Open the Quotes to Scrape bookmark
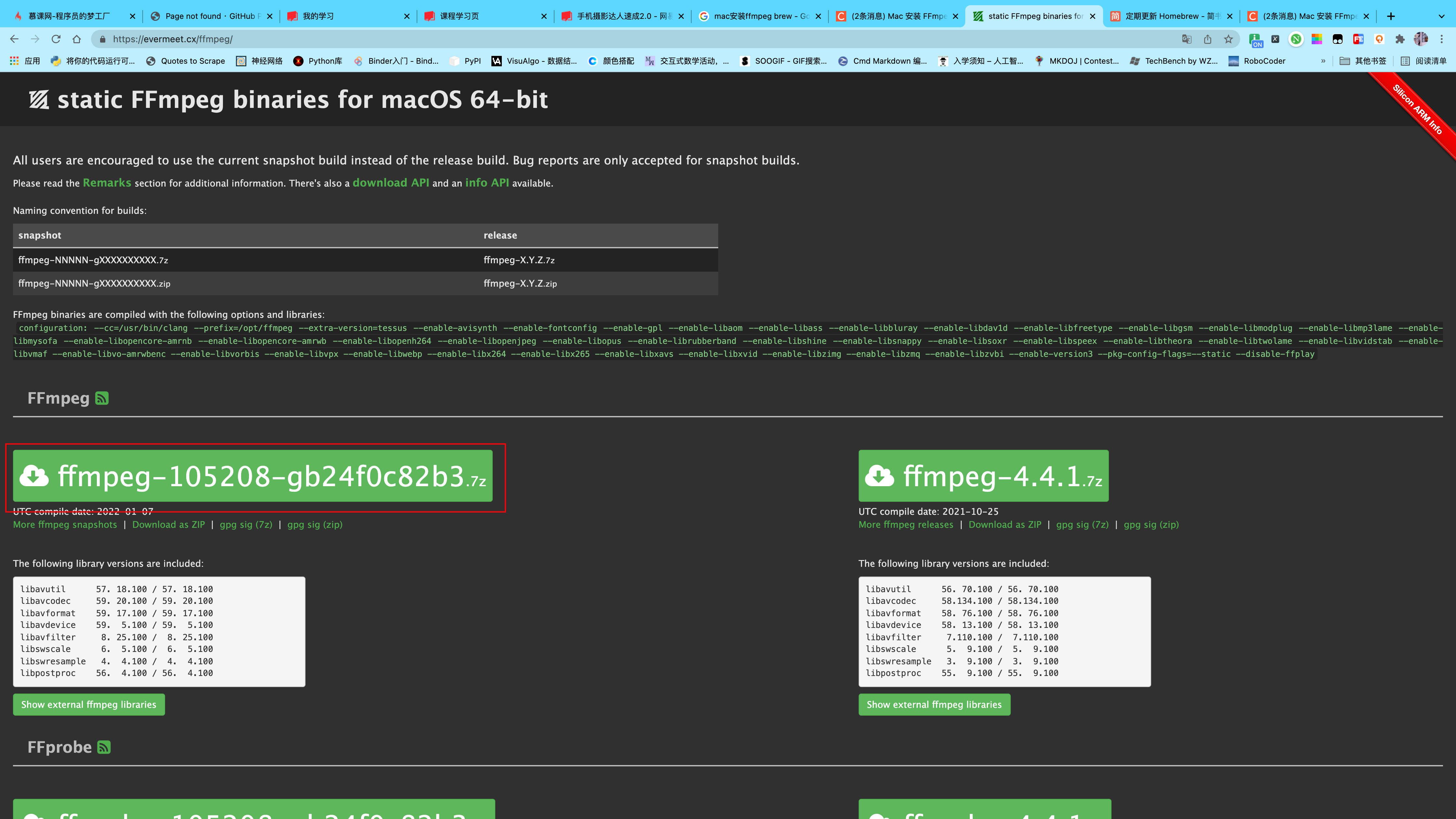The image size is (1456, 819). click(185, 61)
